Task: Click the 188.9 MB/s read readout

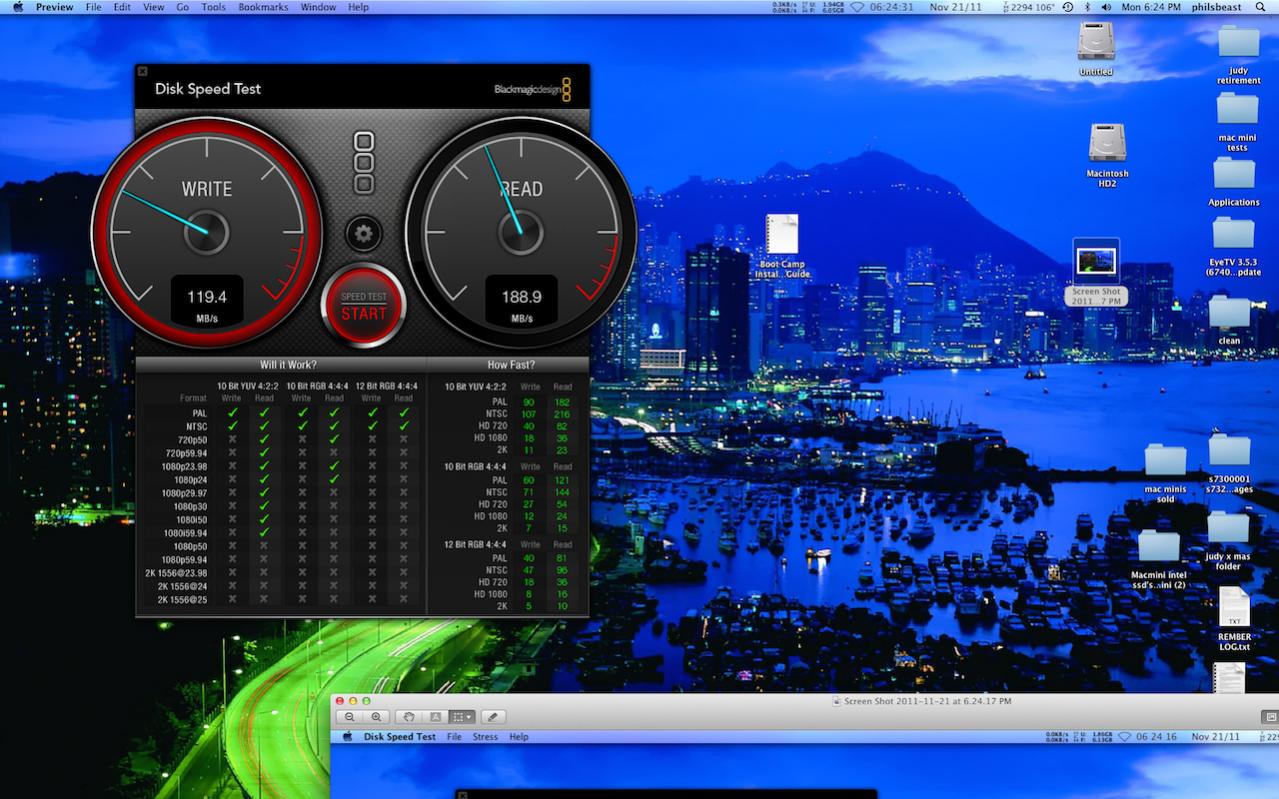Action: tap(521, 301)
